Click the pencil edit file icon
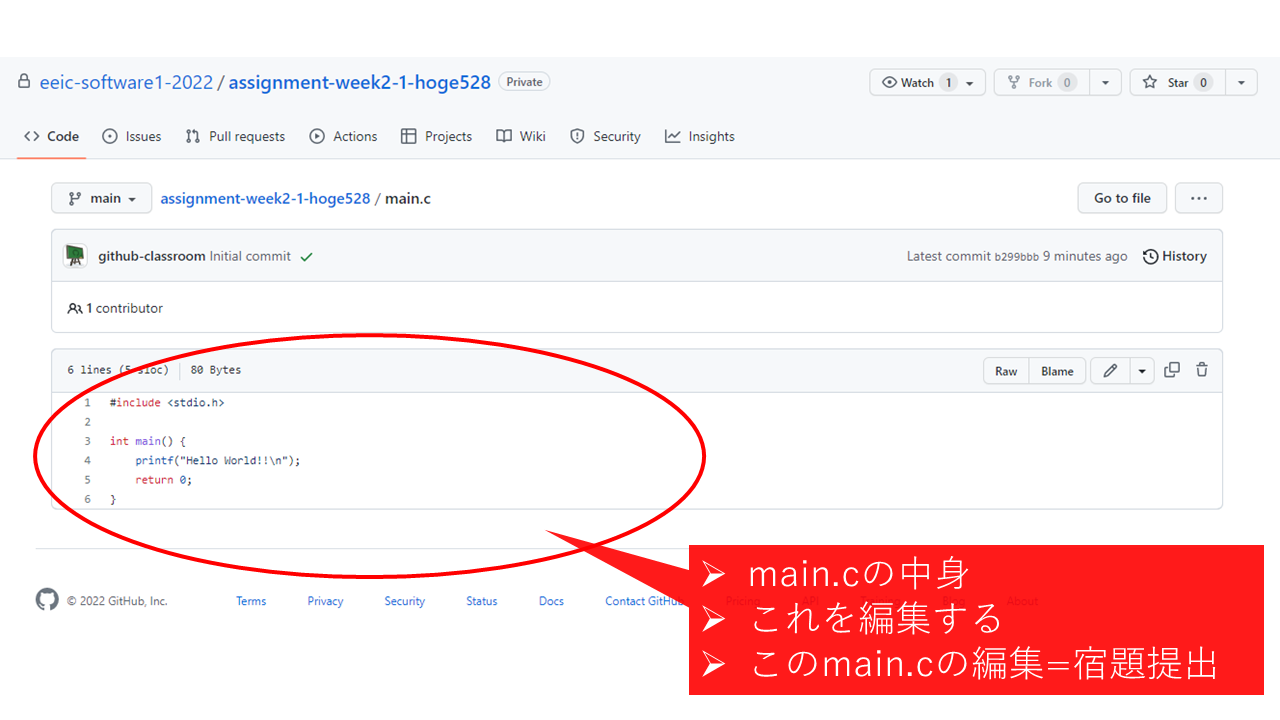The width and height of the screenshot is (1280, 720). tap(1109, 371)
